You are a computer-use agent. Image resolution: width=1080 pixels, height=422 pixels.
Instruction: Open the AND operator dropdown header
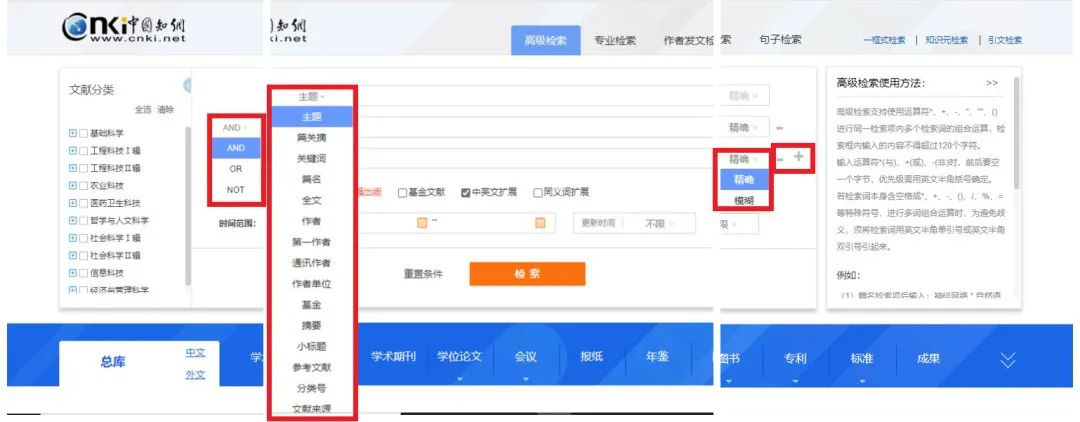click(236, 127)
